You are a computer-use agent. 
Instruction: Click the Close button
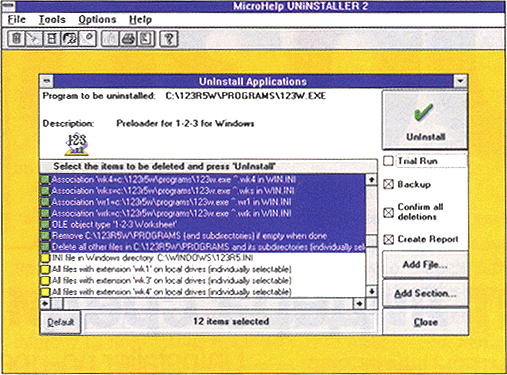pos(425,322)
